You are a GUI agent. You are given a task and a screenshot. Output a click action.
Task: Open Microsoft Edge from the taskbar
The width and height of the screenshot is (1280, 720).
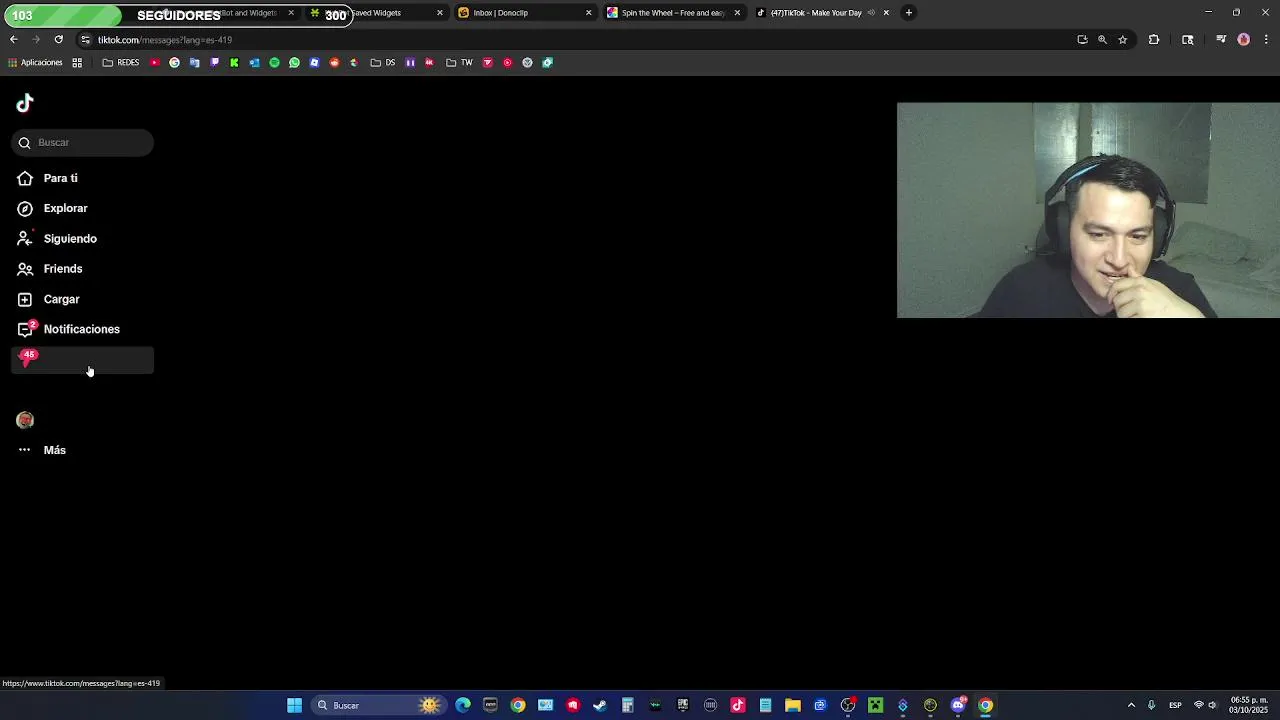[x=463, y=706]
